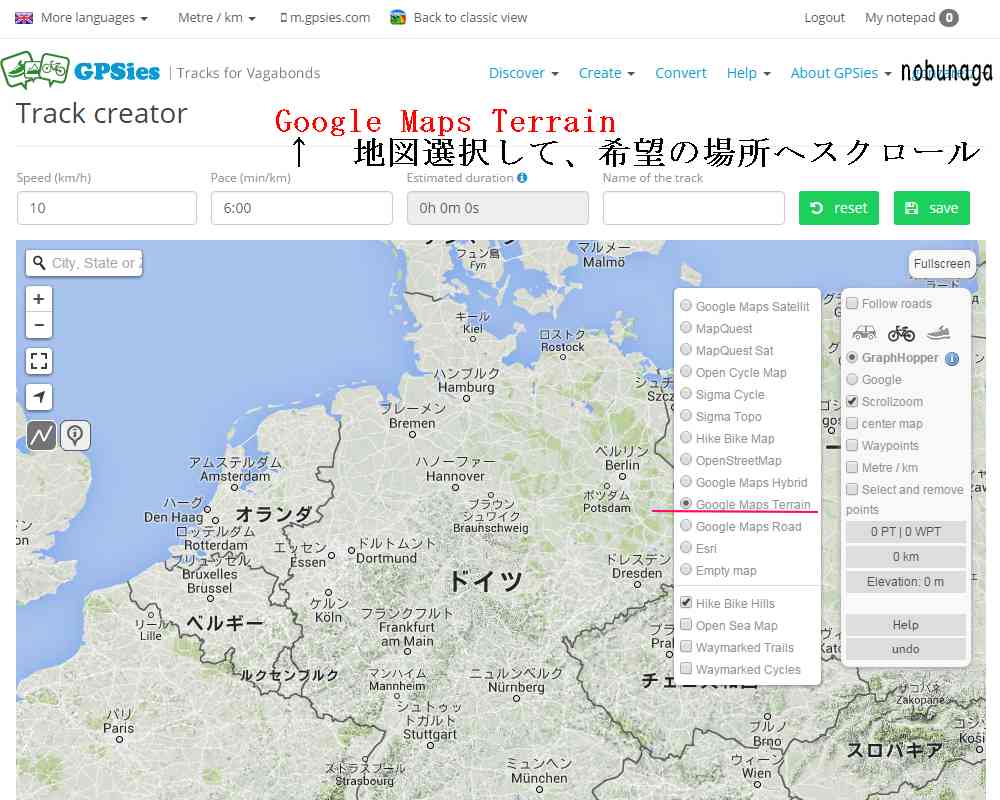Click the GPSies logo icon

pyautogui.click(x=35, y=70)
